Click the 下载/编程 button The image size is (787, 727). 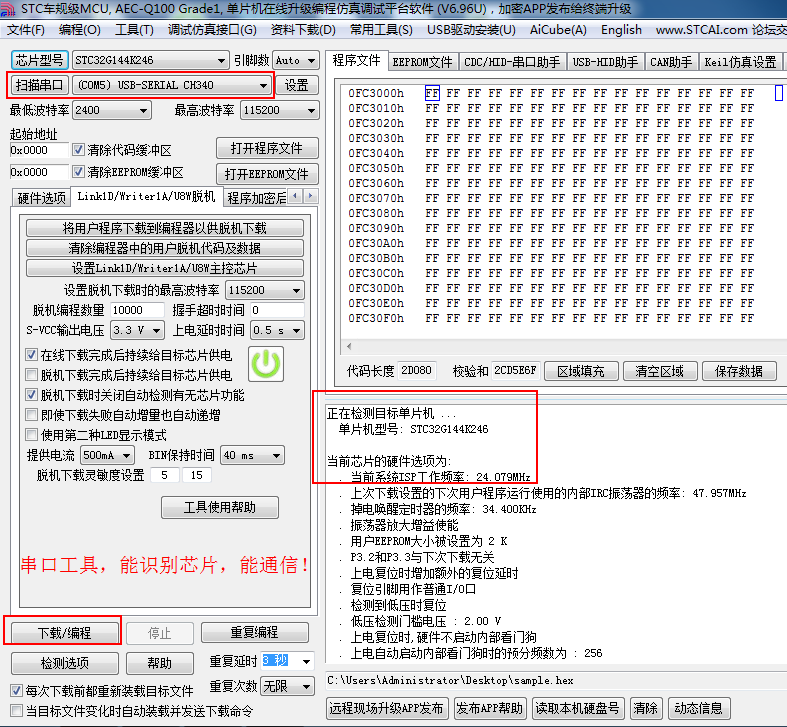pyautogui.click(x=65, y=633)
